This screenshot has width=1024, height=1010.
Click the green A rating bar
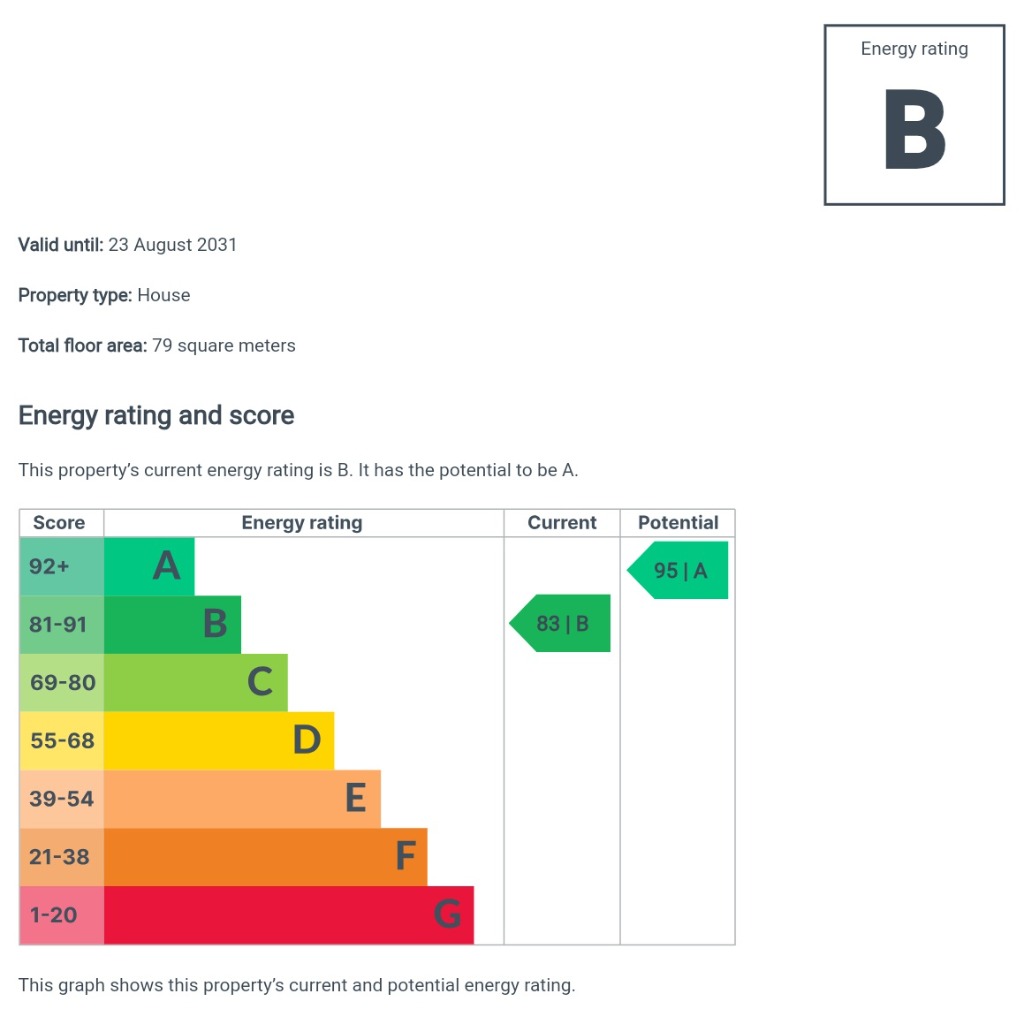(x=150, y=567)
